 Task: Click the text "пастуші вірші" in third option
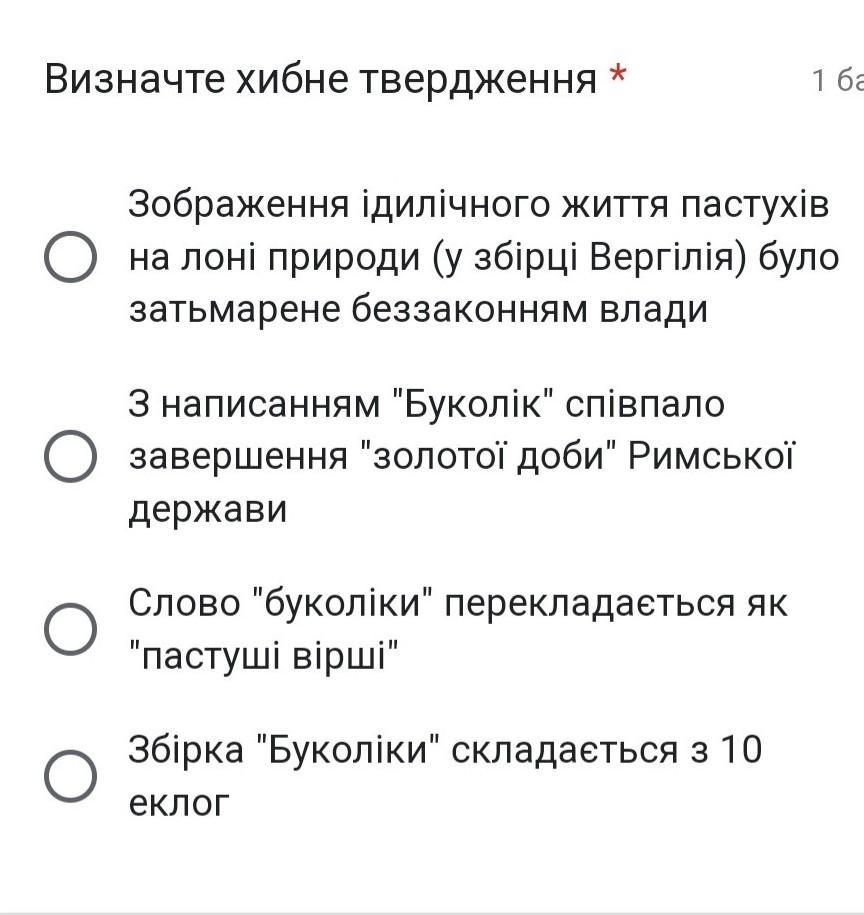[264, 656]
